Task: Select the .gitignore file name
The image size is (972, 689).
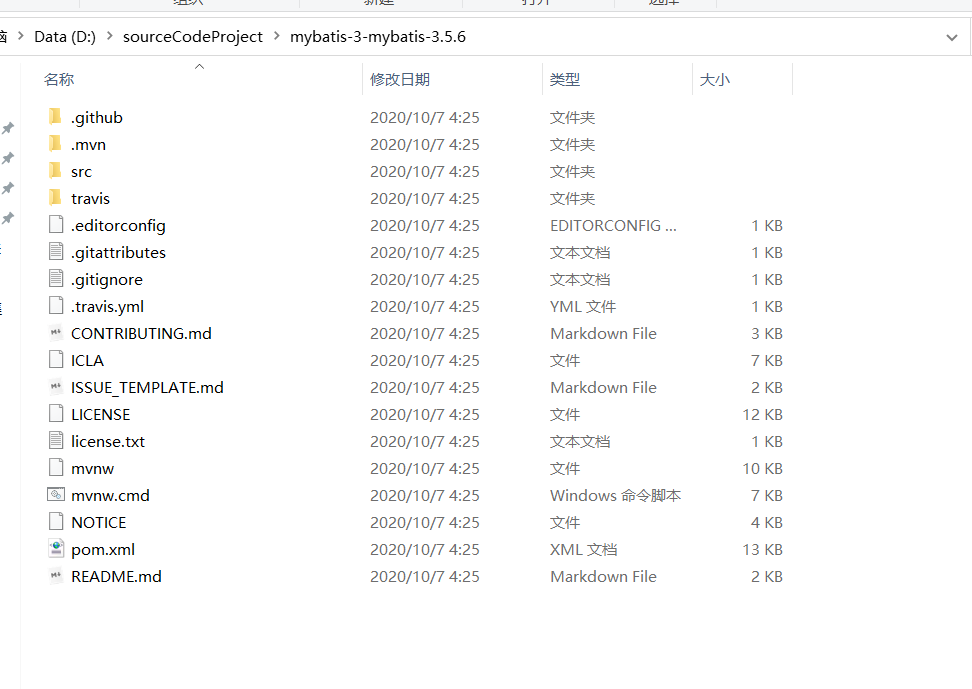Action: pyautogui.click(x=107, y=280)
